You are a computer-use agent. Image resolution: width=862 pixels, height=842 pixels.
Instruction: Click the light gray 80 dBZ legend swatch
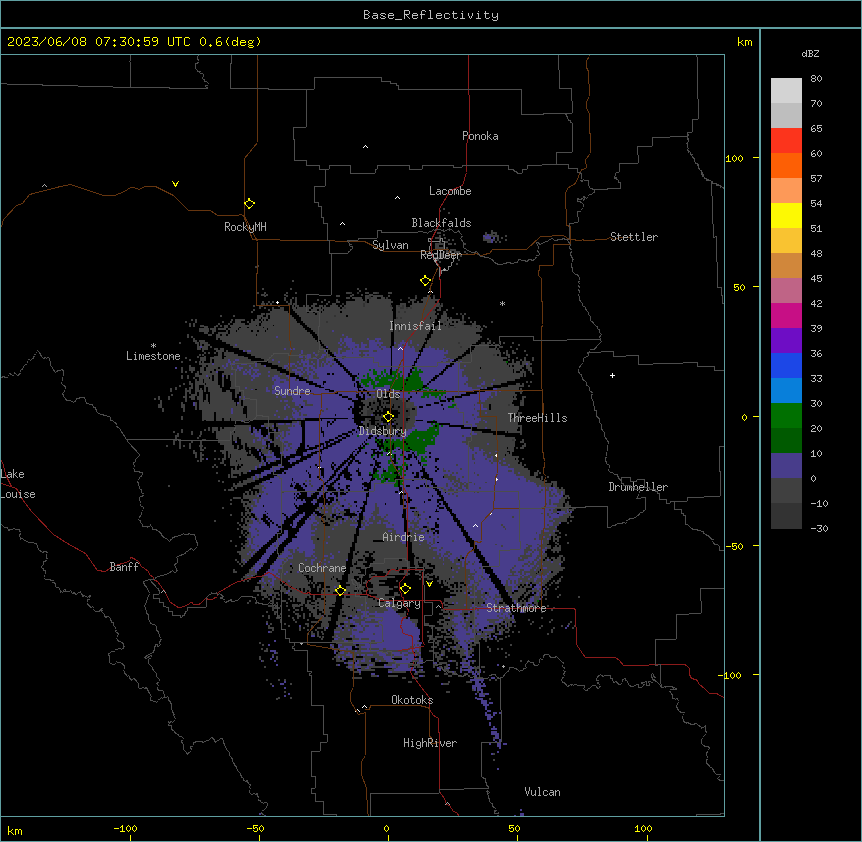pos(786,91)
